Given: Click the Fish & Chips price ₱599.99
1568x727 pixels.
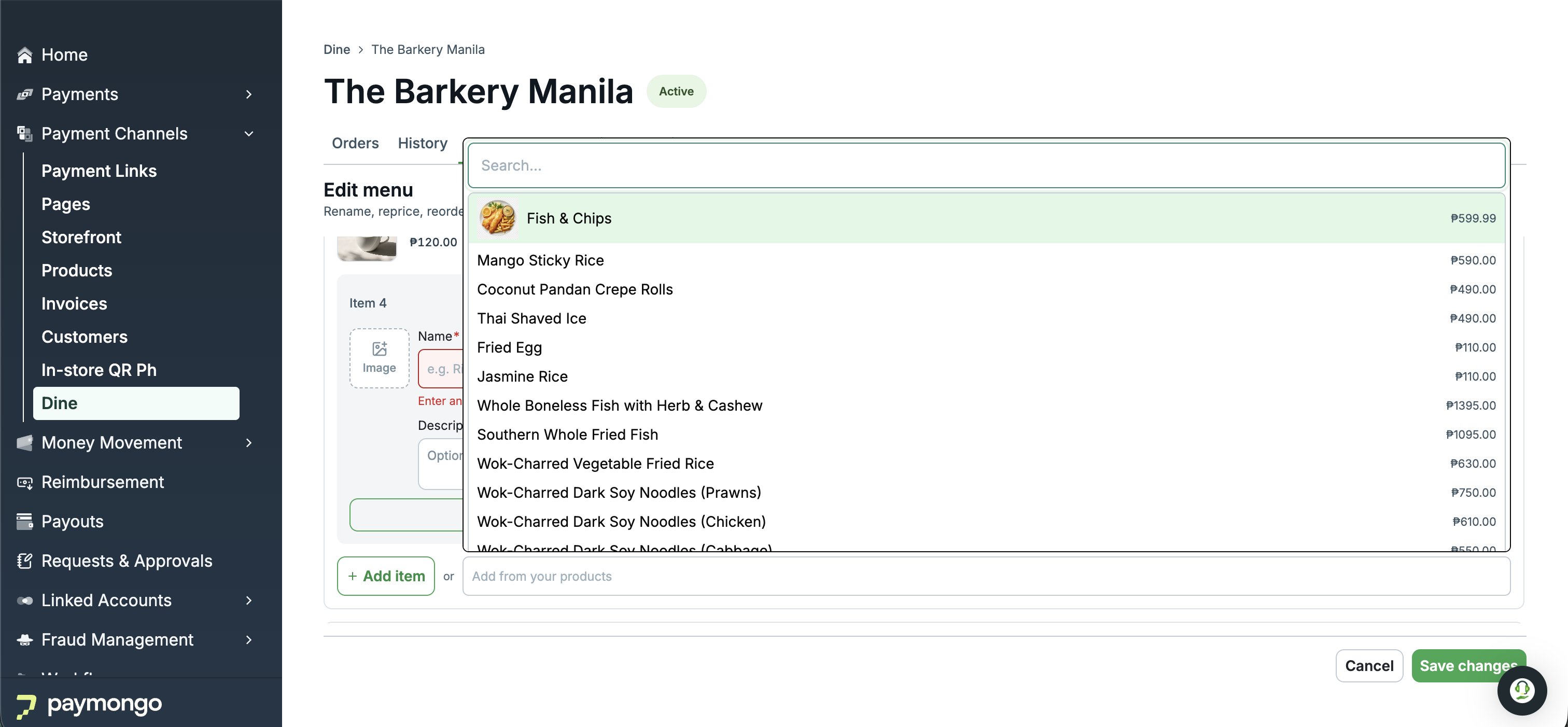Looking at the screenshot, I should 1473,219.
